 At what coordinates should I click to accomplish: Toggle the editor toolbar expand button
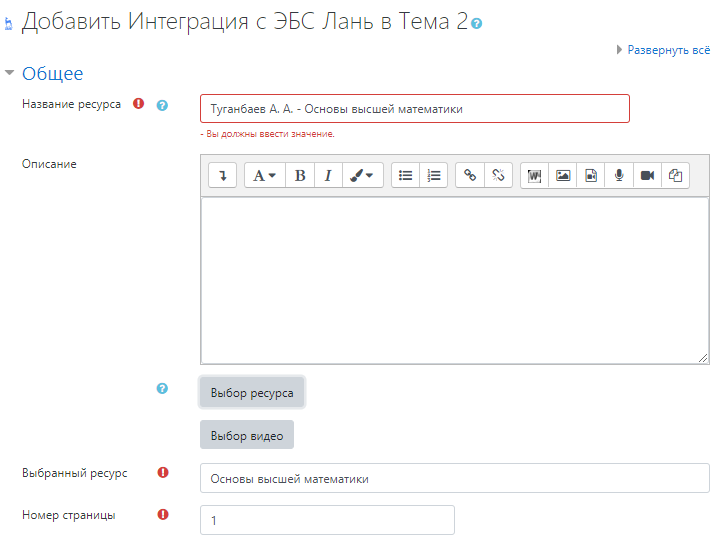point(222,175)
